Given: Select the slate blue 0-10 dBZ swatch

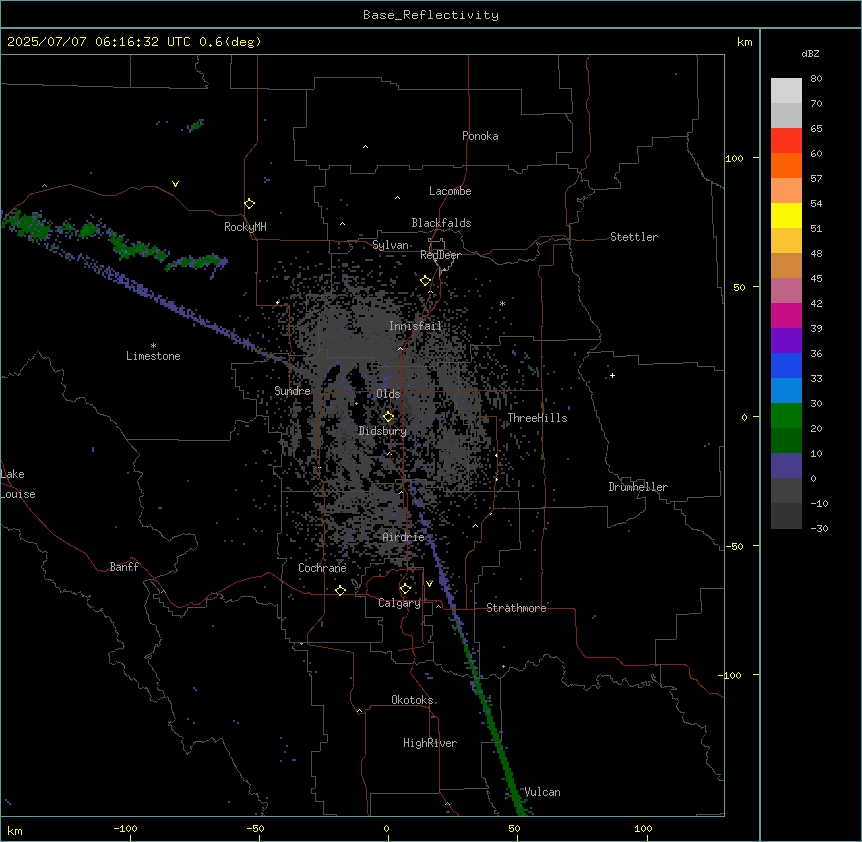Looking at the screenshot, I should [x=786, y=466].
